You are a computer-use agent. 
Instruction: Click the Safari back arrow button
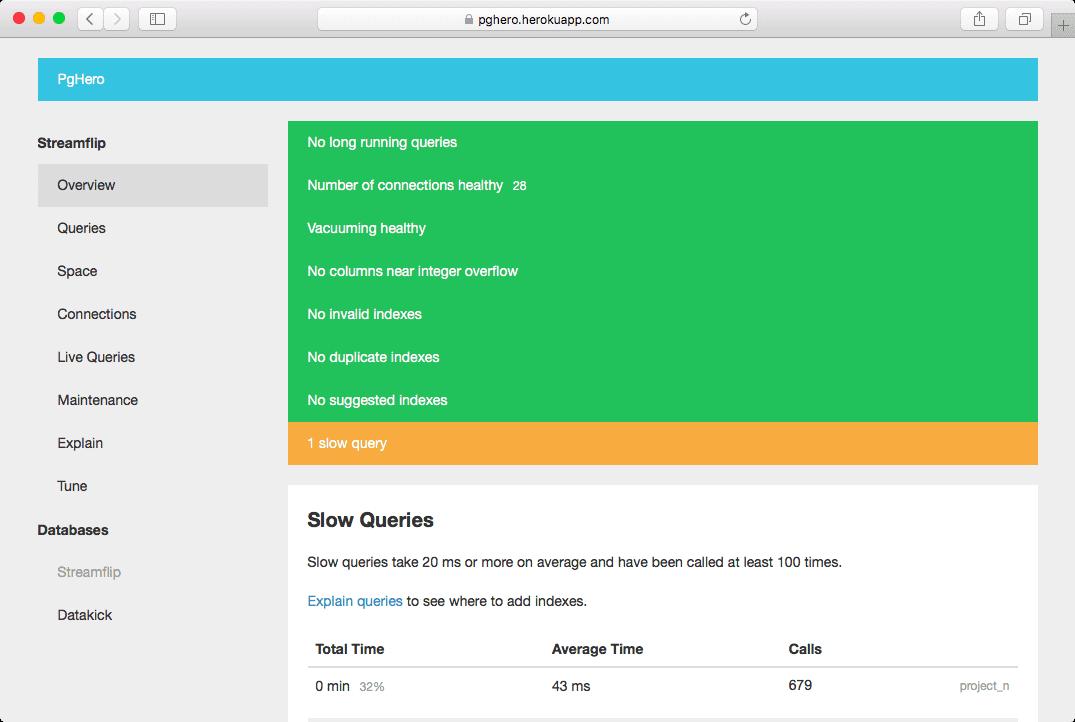point(90,19)
